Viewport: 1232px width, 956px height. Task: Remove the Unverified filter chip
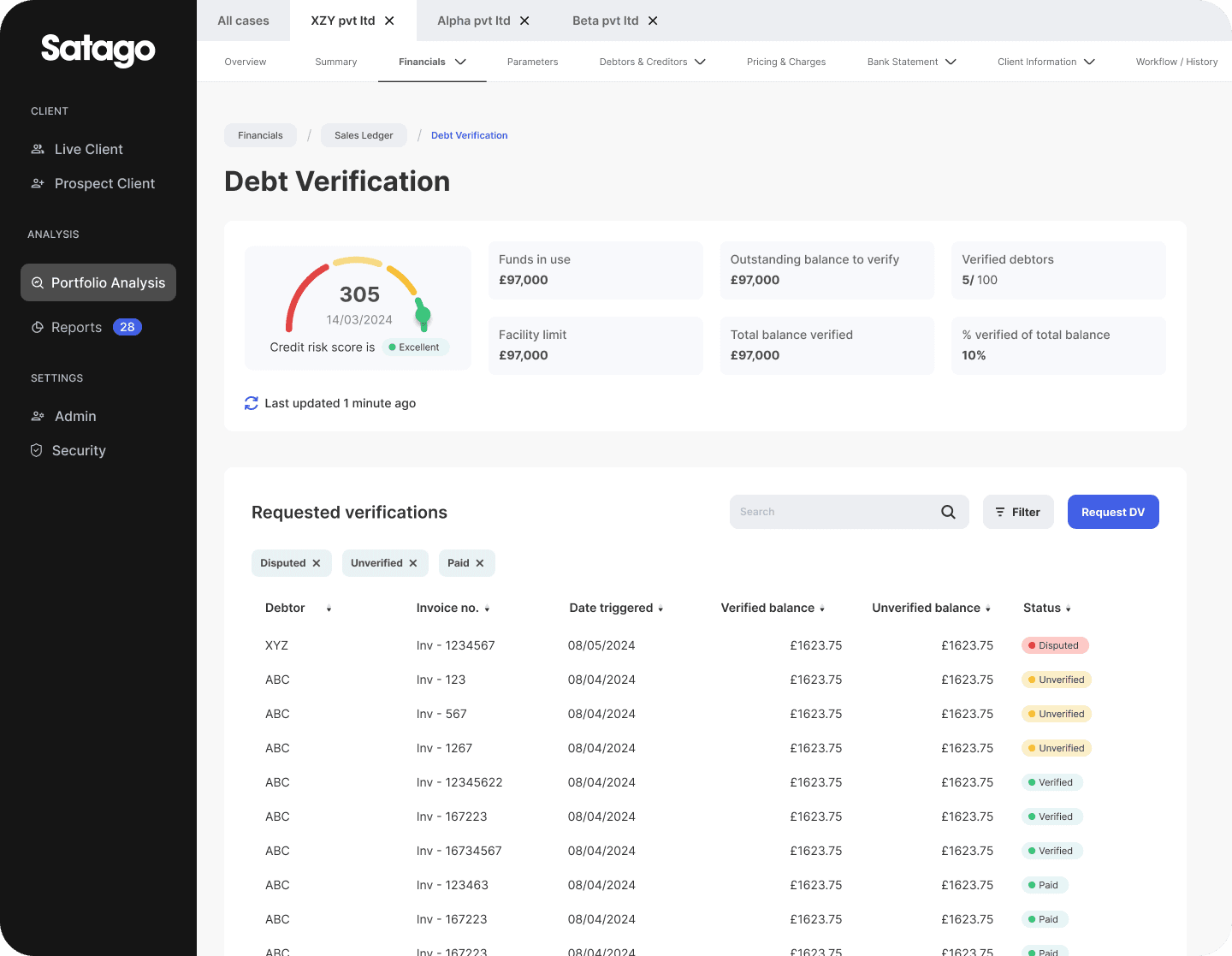413,563
